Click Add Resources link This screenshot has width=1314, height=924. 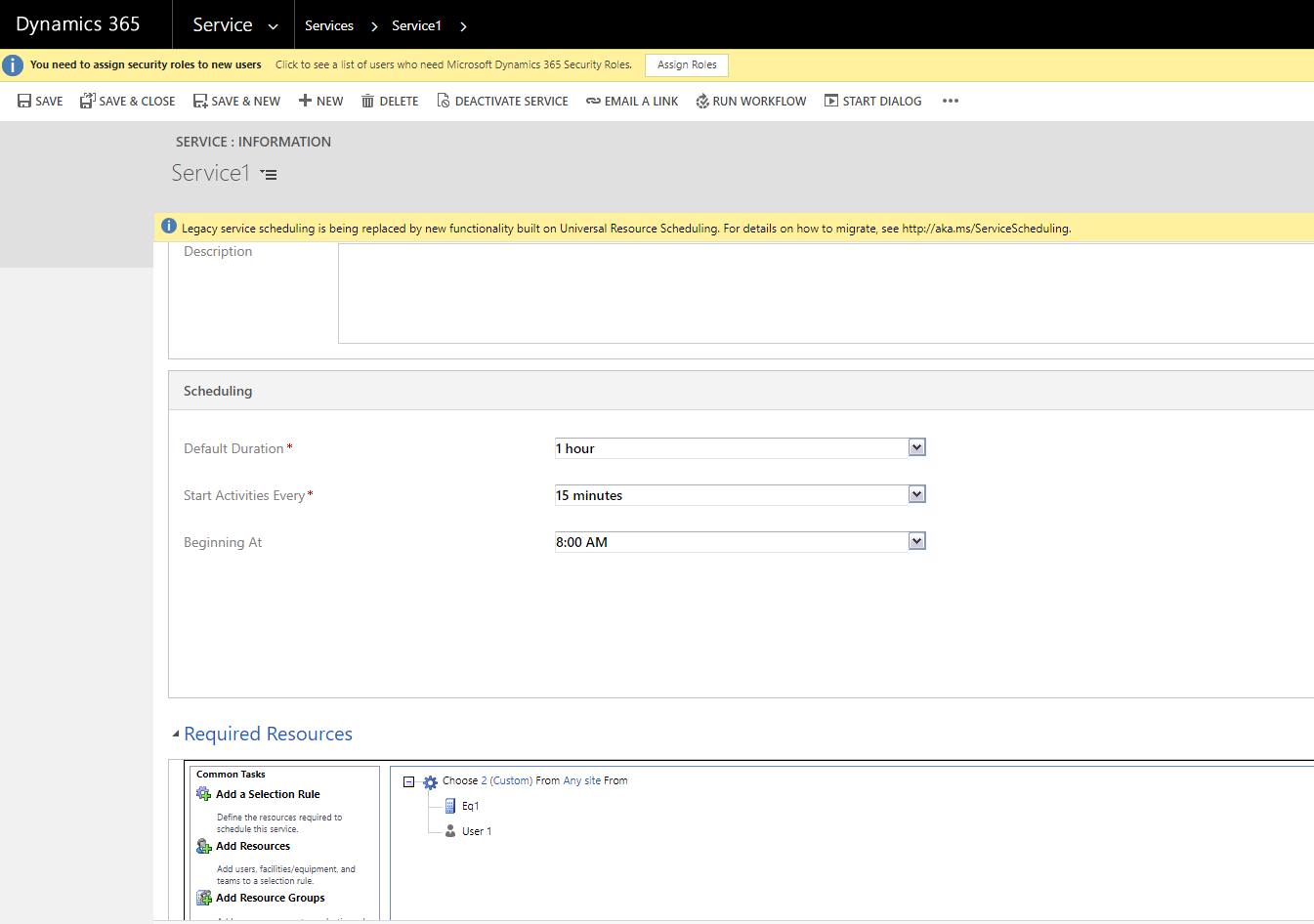pos(253,846)
